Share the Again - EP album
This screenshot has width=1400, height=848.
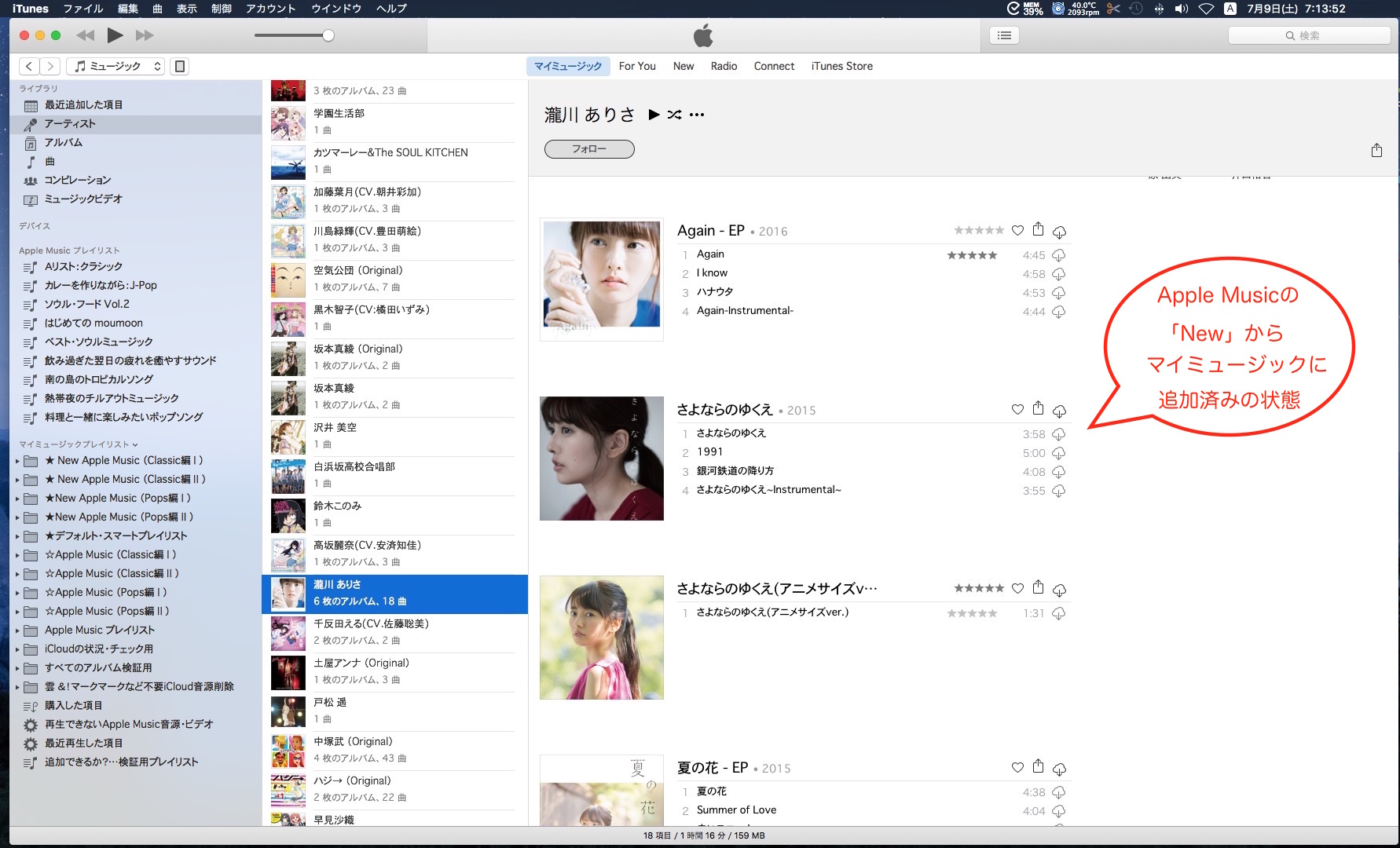point(1038,229)
